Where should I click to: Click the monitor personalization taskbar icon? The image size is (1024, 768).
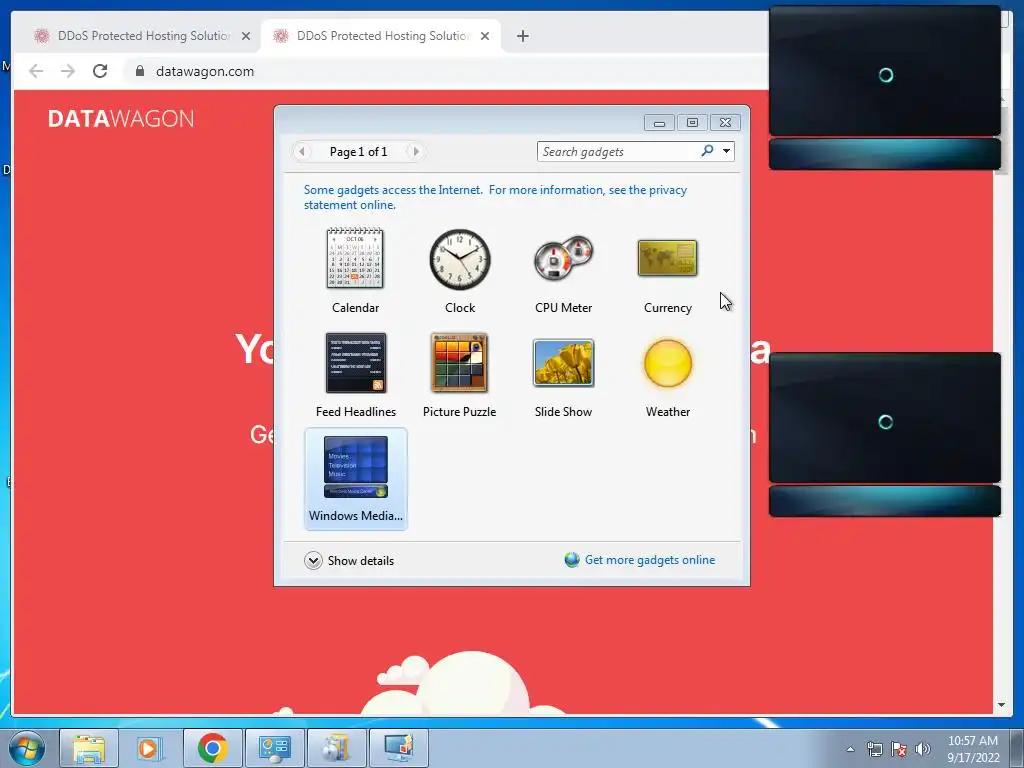[398, 748]
